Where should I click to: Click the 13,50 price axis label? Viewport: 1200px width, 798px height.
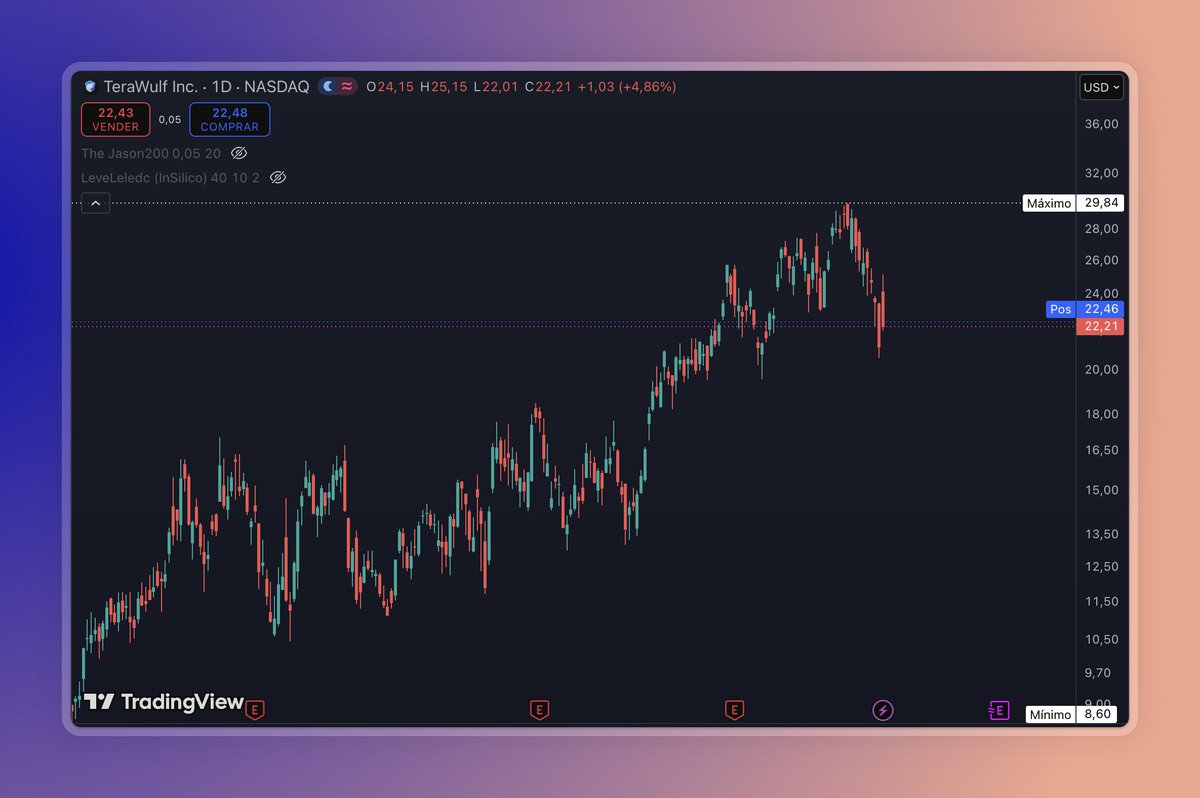[1102, 534]
